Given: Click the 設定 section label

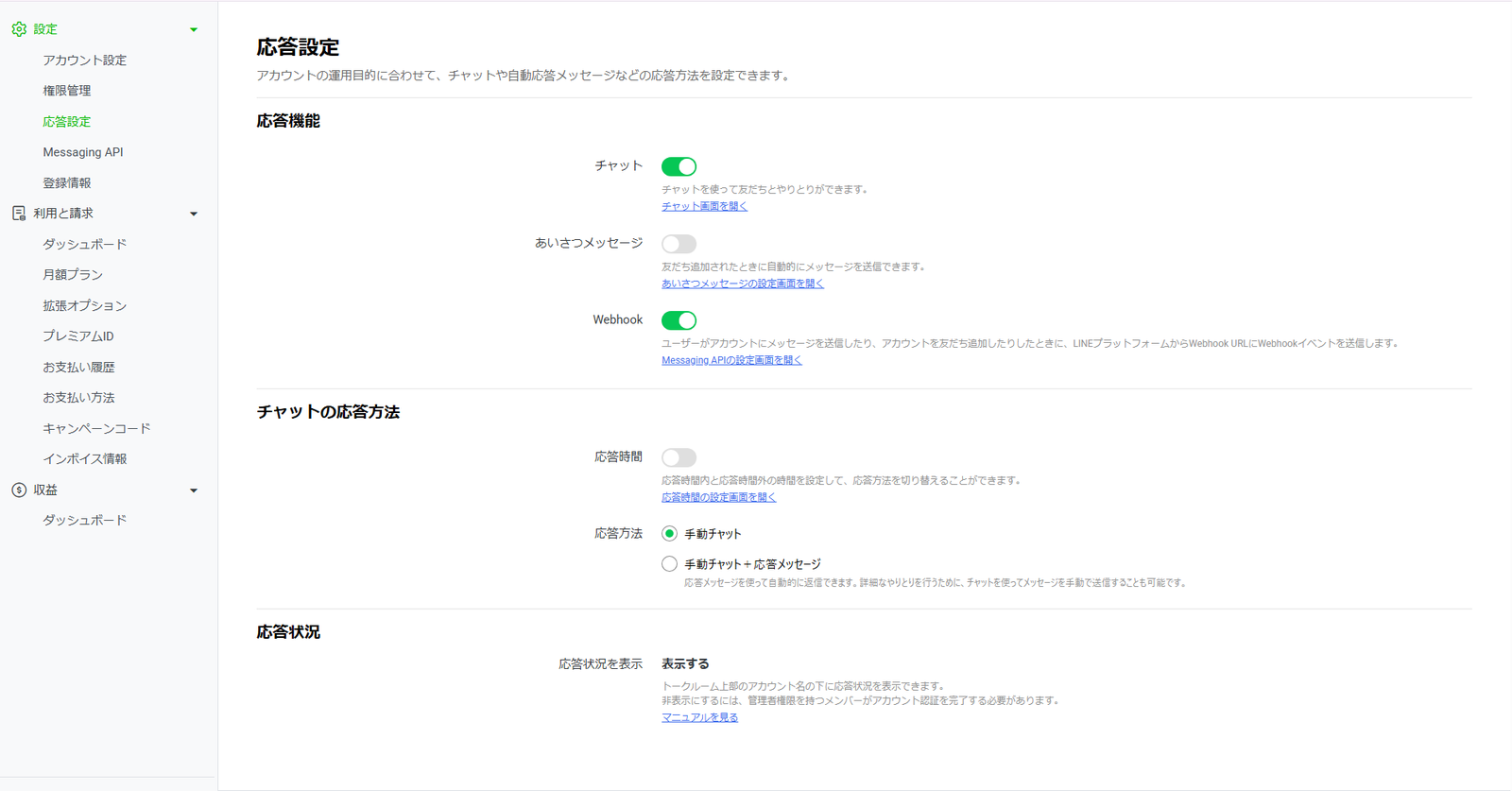Looking at the screenshot, I should 45,29.
